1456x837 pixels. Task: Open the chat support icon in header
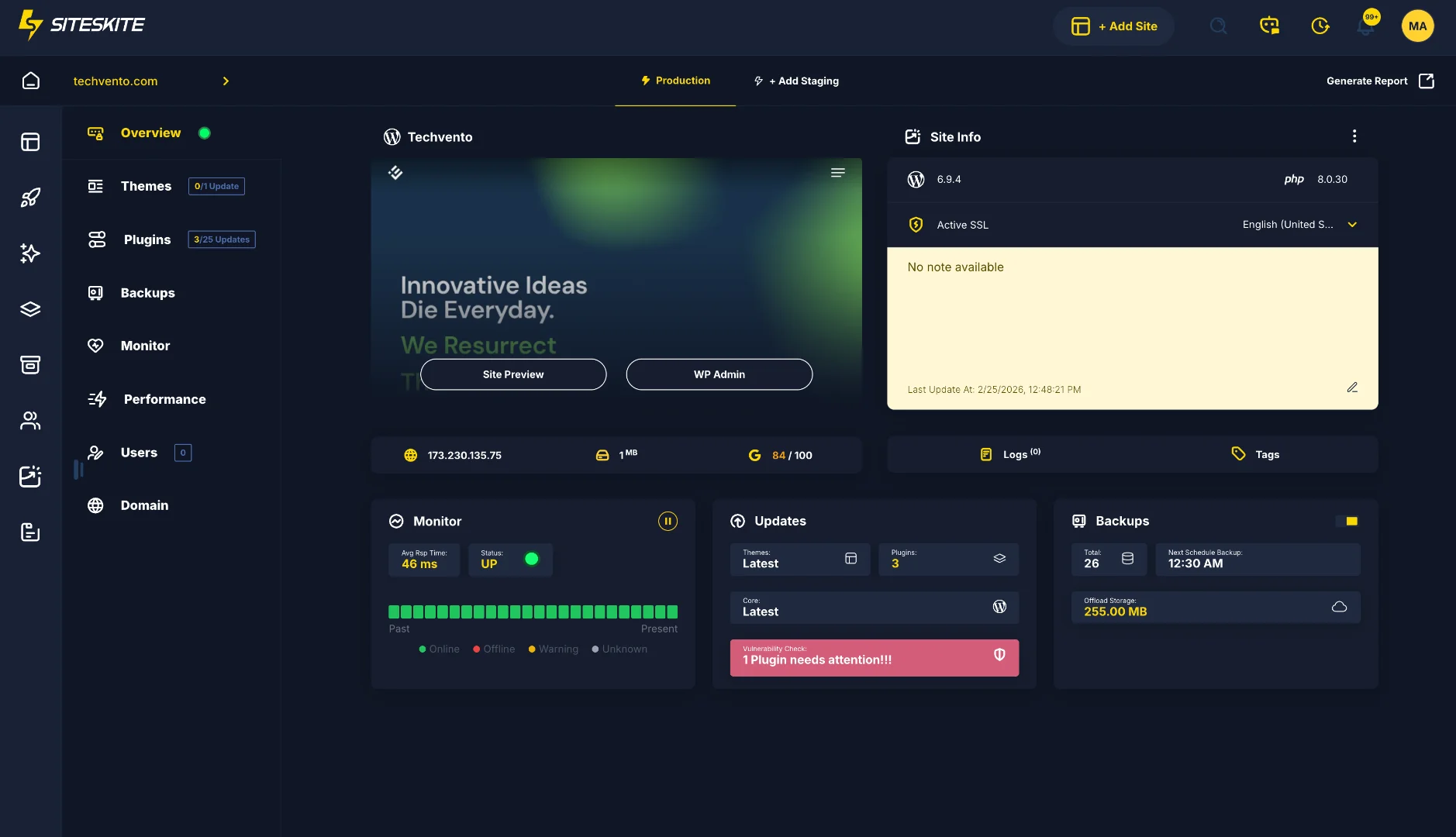[1269, 26]
